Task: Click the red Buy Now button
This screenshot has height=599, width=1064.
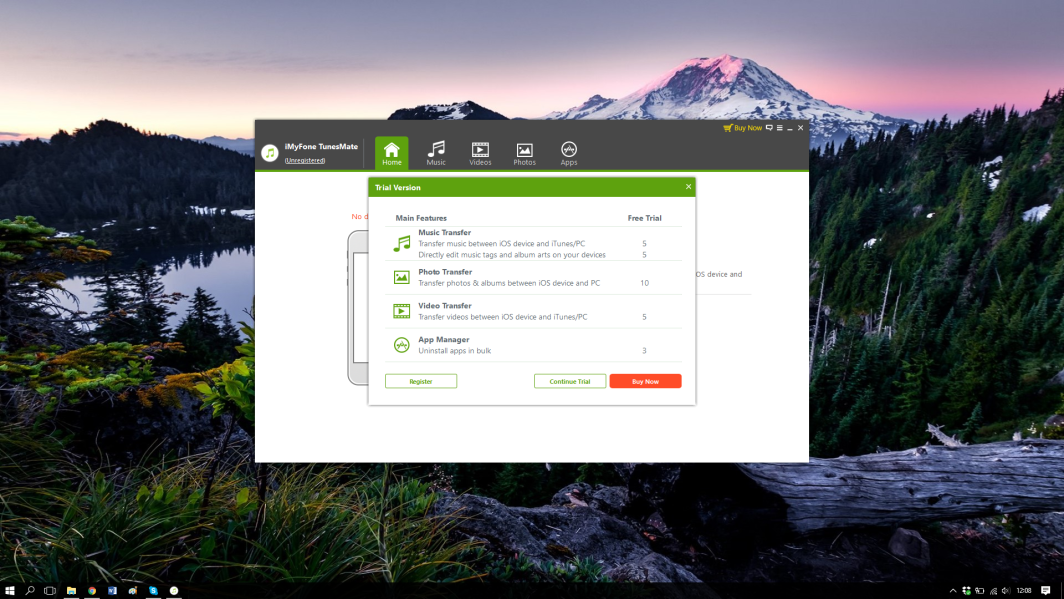Action: pyautogui.click(x=645, y=381)
